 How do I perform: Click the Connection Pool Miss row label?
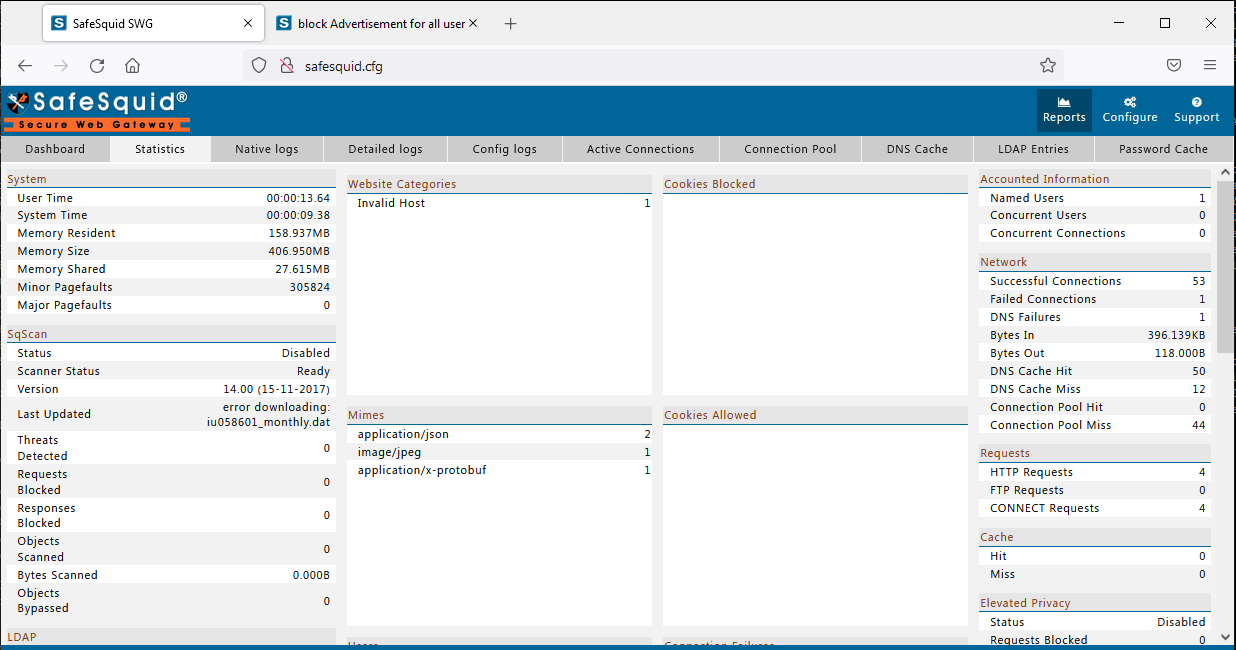pos(1051,425)
